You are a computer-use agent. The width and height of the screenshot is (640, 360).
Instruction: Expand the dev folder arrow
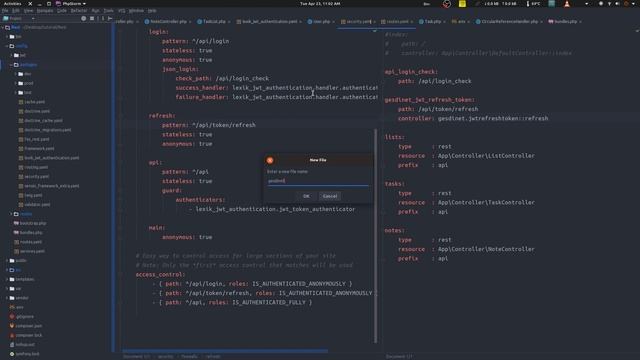16,74
